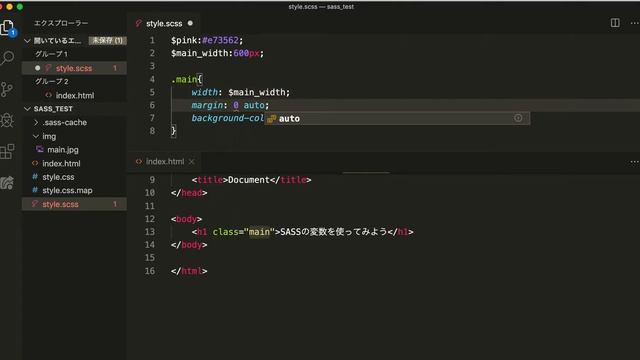Switch to the index.html tab
Viewport: 640px width, 360px height.
click(x=165, y=162)
